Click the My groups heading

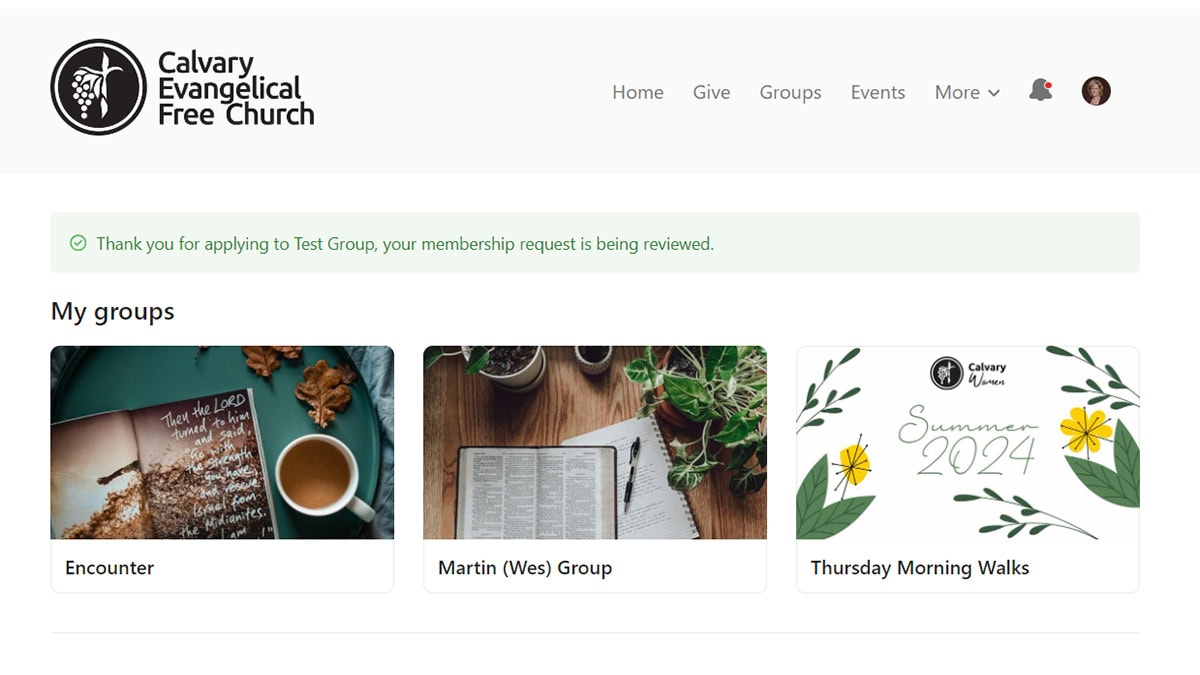[113, 312]
